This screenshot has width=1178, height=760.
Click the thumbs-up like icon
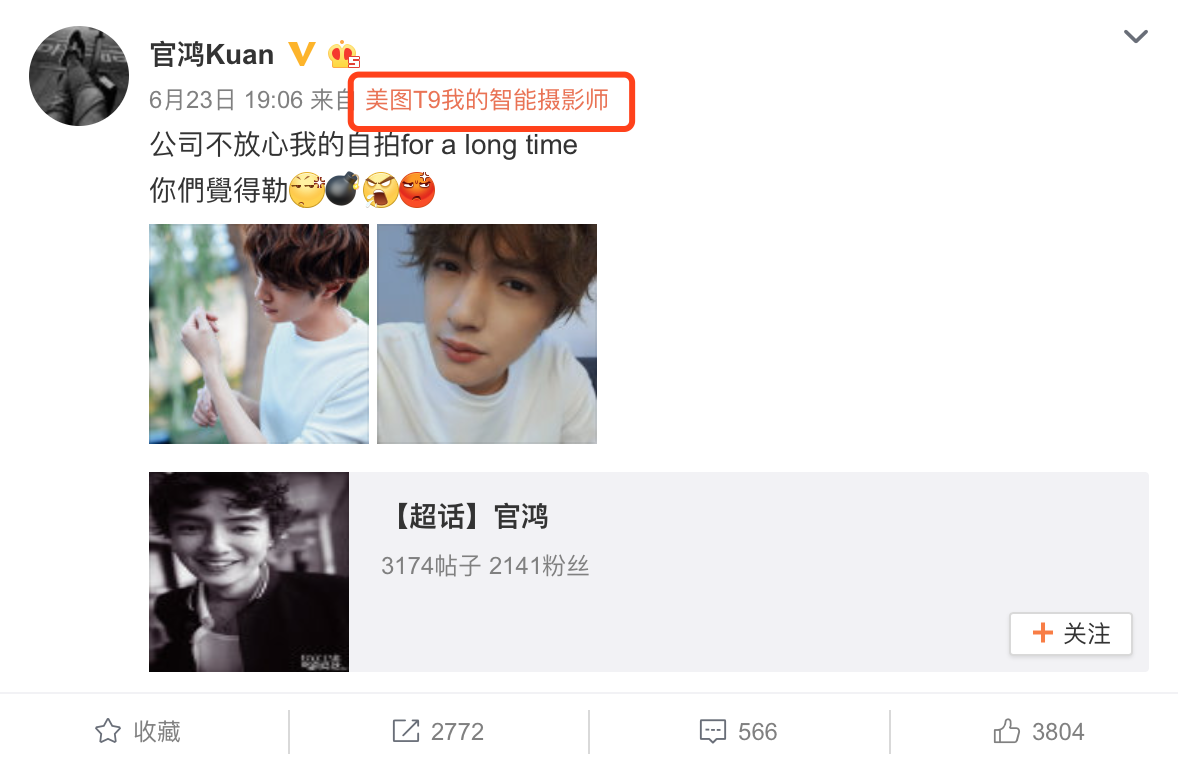1007,731
